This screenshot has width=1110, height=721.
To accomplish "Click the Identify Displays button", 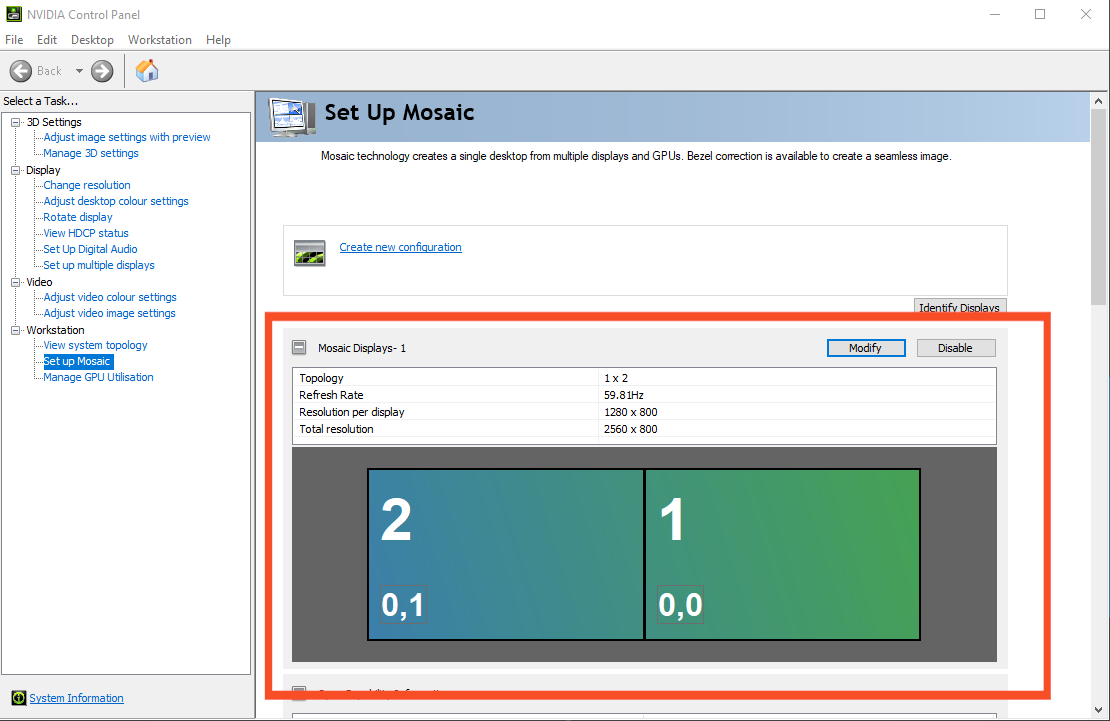I will tap(960, 306).
